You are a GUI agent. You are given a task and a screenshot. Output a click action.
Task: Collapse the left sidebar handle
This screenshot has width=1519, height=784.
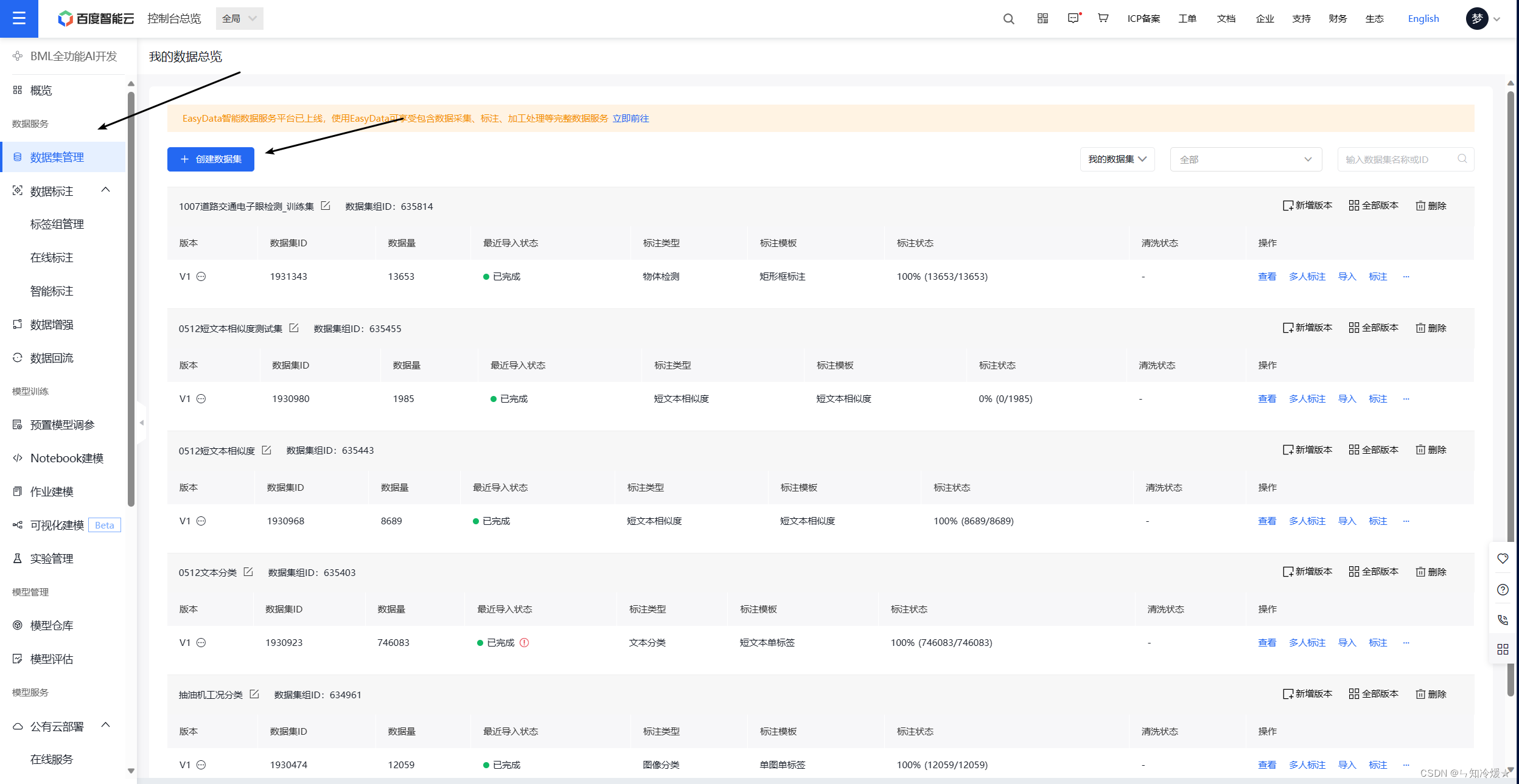(141, 423)
